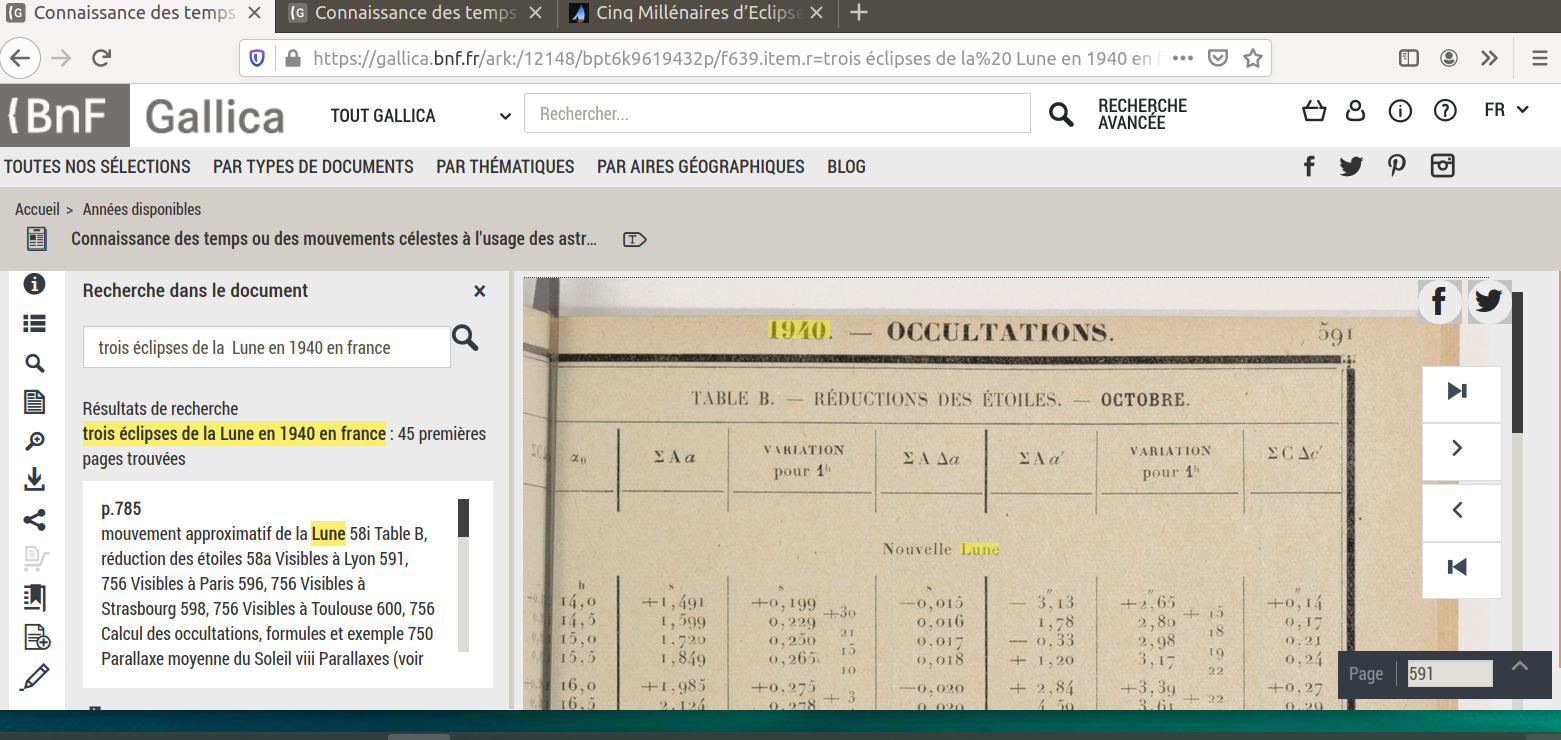This screenshot has width=1561, height=740.
Task: Share page on Facebook overlay icon
Action: point(1440,301)
